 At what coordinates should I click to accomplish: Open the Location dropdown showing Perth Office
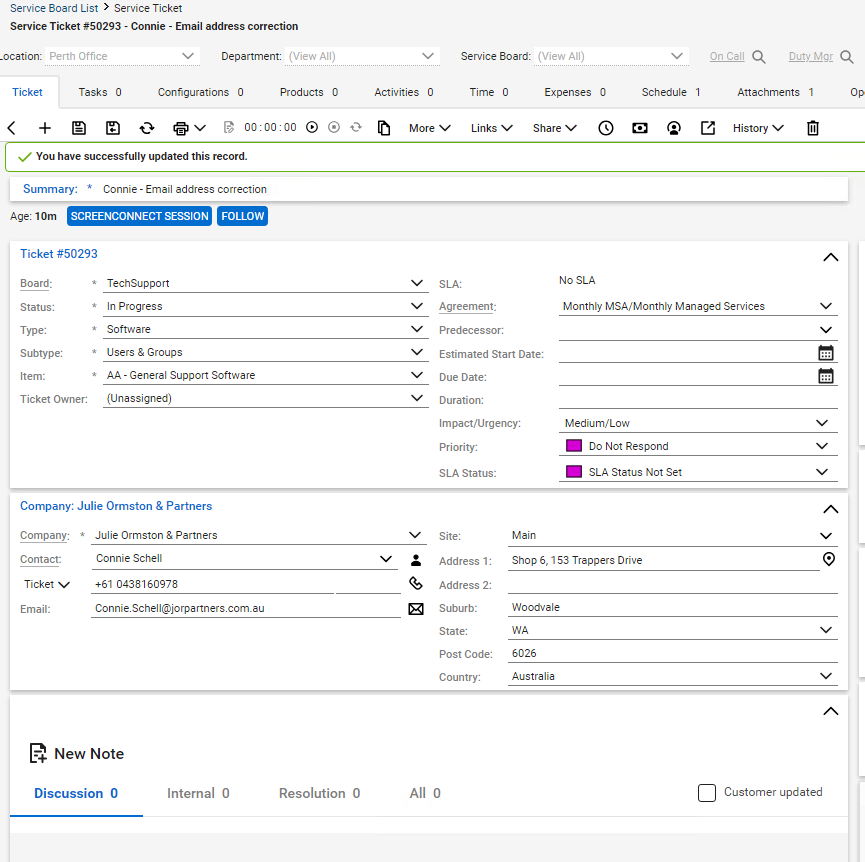point(122,56)
